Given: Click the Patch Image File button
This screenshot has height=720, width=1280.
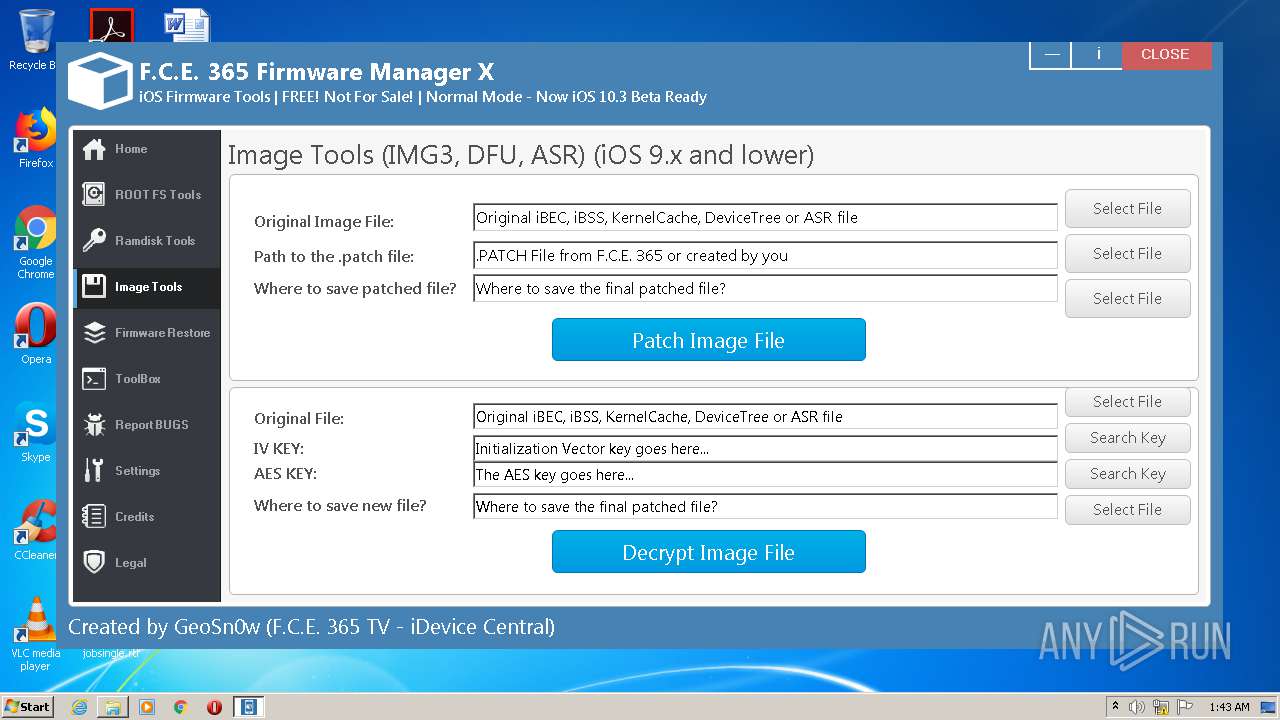Looking at the screenshot, I should pos(708,340).
